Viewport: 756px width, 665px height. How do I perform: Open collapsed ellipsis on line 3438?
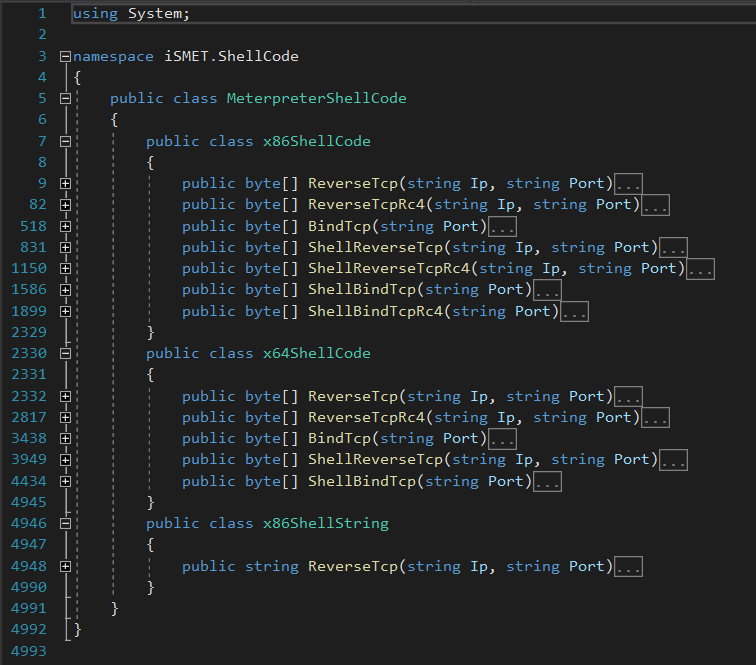tap(502, 439)
